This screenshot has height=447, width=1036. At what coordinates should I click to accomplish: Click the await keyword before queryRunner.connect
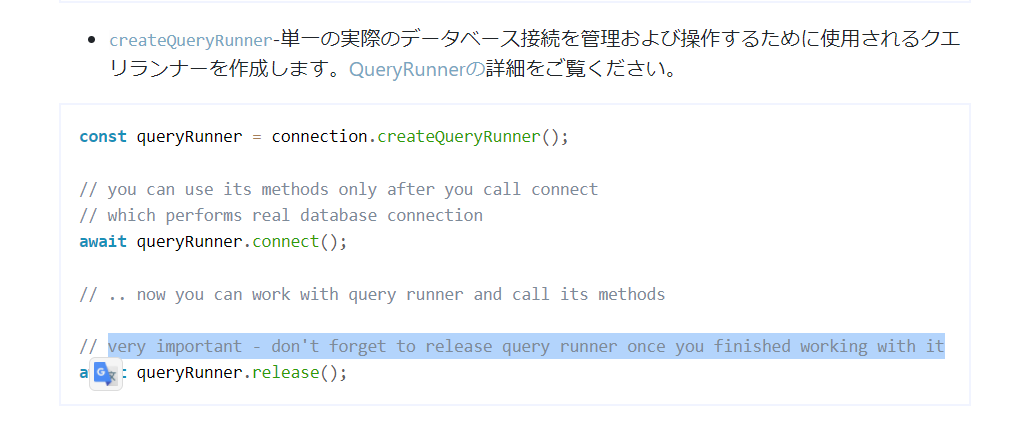tap(103, 242)
